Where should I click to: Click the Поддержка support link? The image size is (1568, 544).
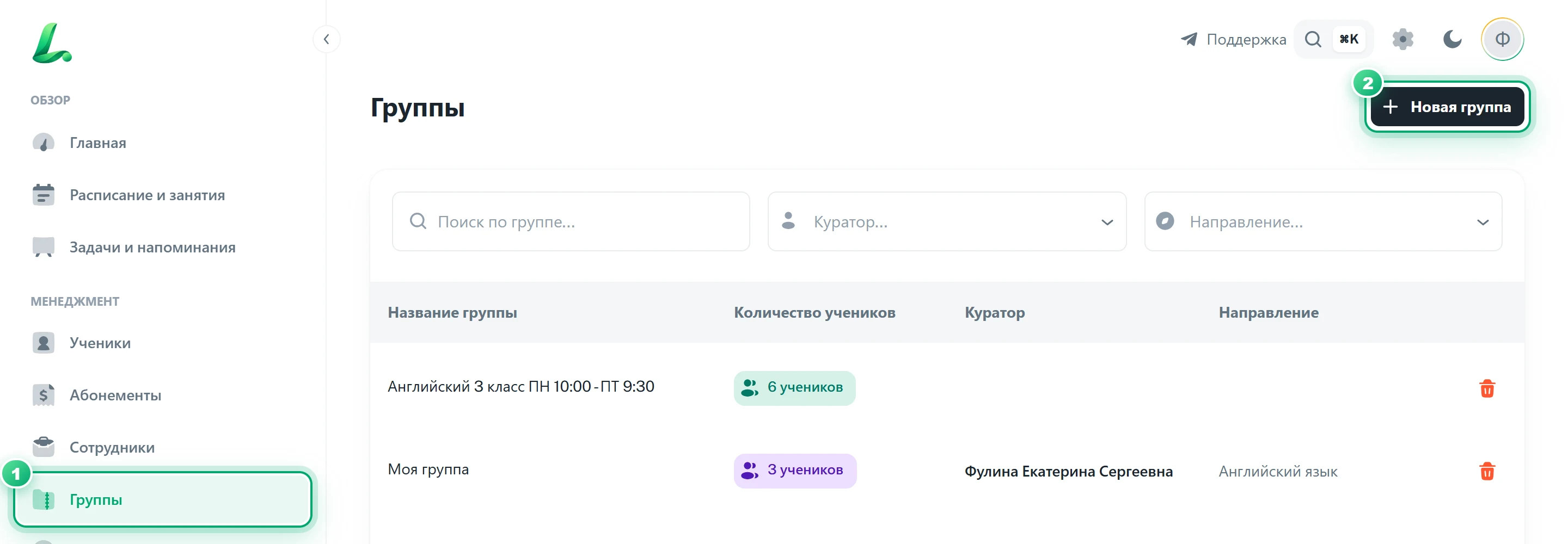coord(1233,40)
